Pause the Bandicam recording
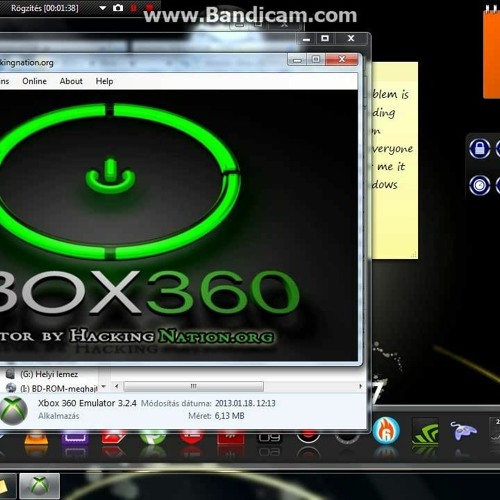The width and height of the screenshot is (500, 500). click(x=134, y=8)
